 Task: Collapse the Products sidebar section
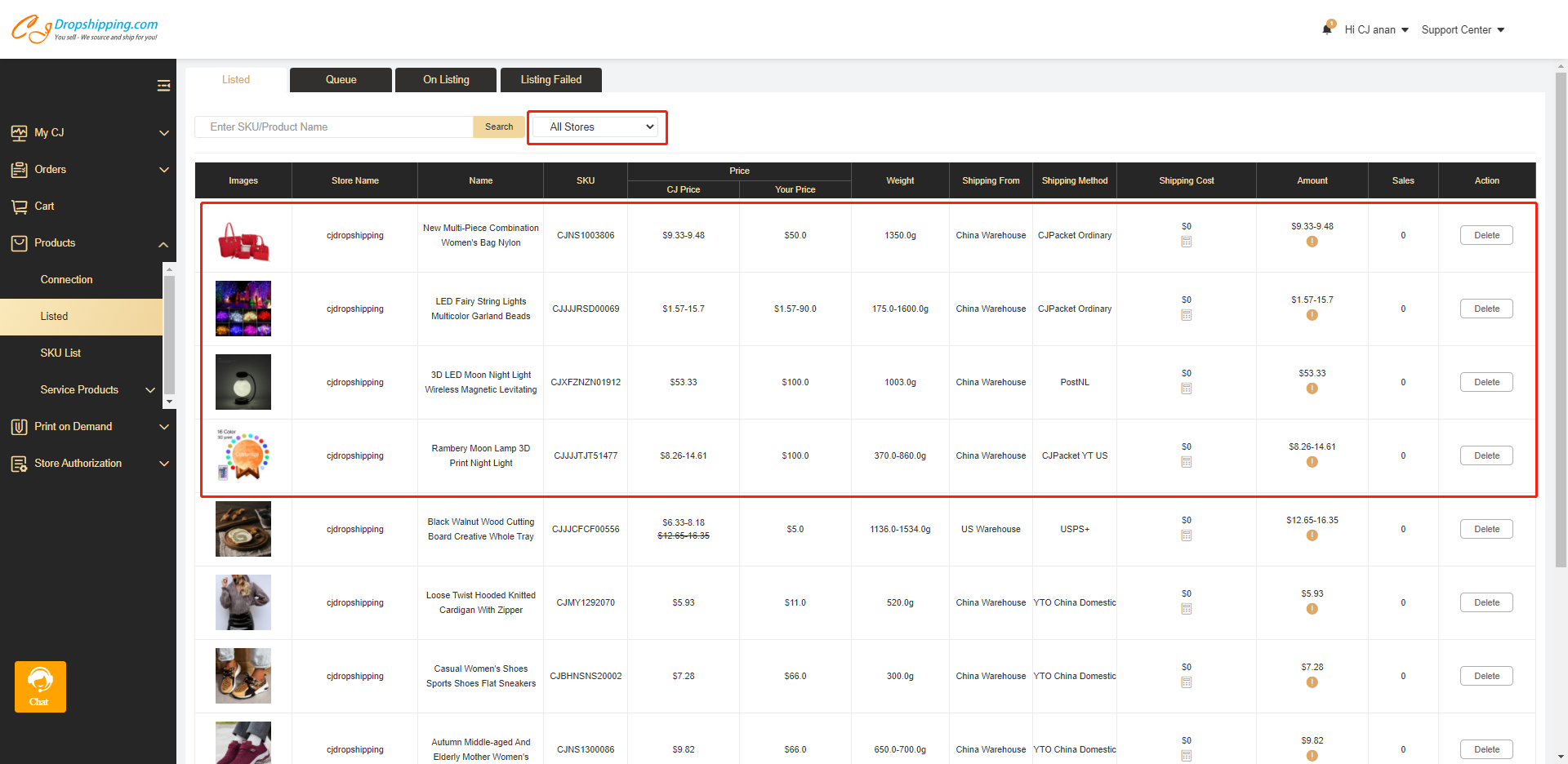[x=88, y=243]
